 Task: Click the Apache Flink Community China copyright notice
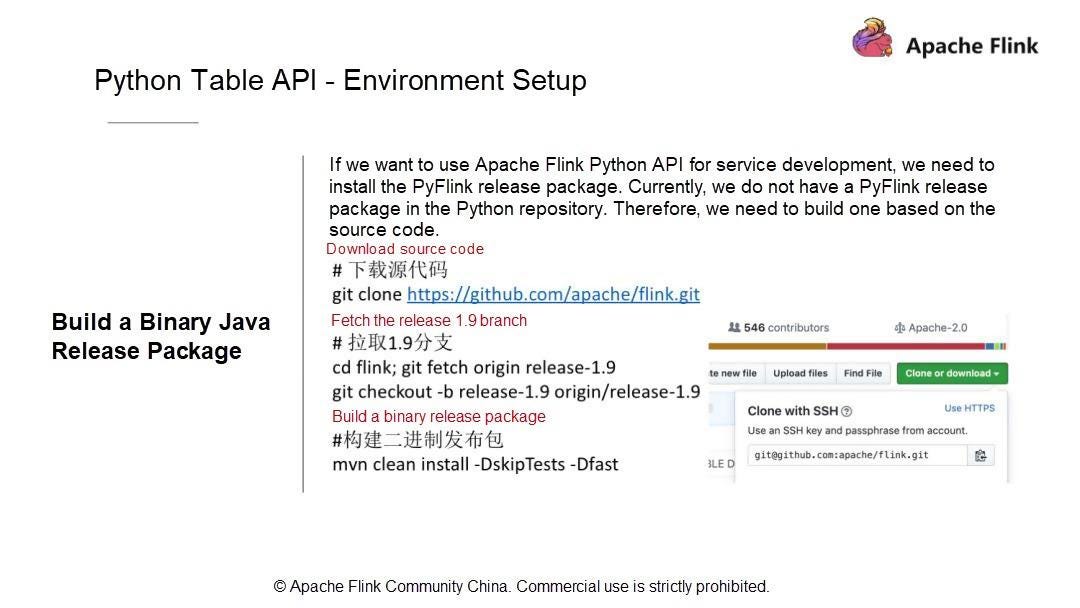point(521,587)
